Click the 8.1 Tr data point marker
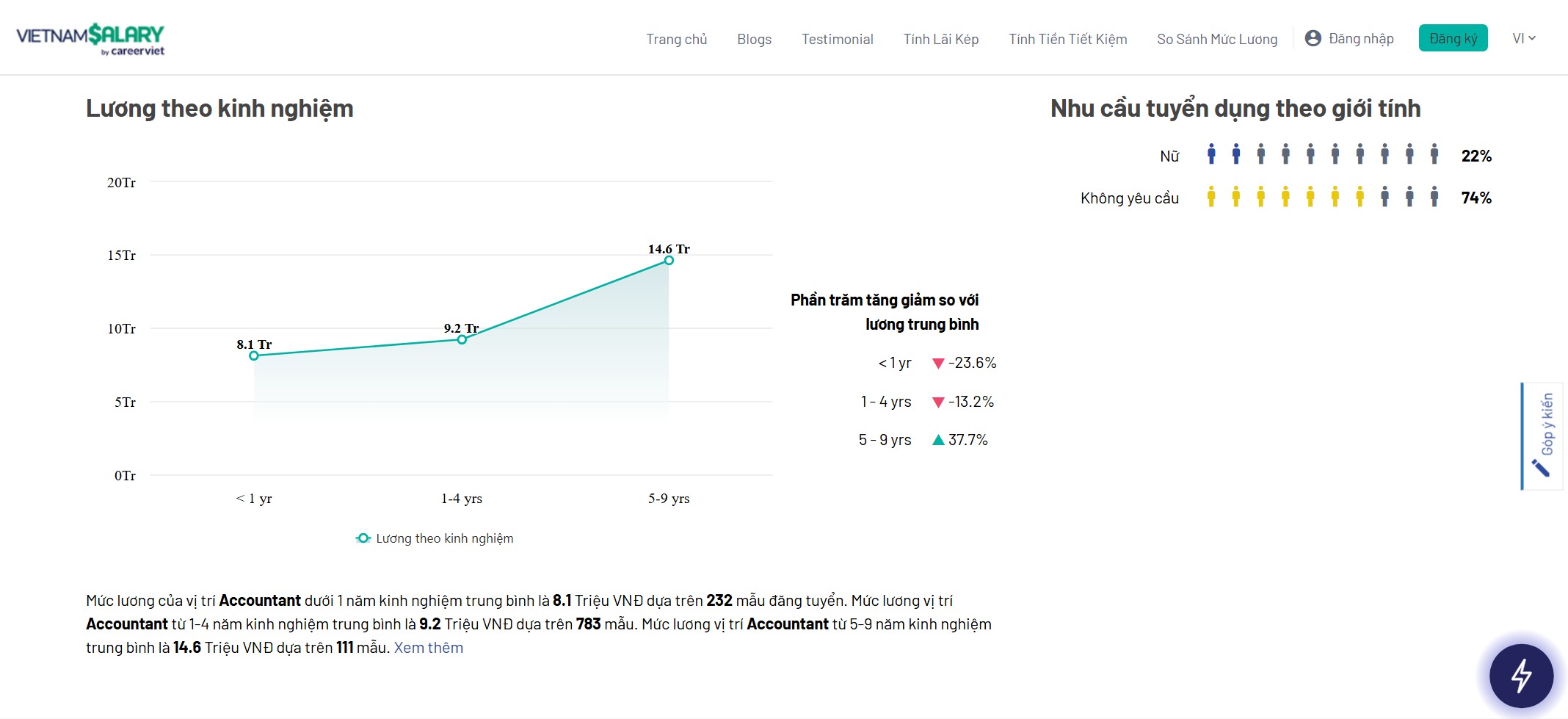This screenshot has height=719, width=1568. tap(254, 355)
